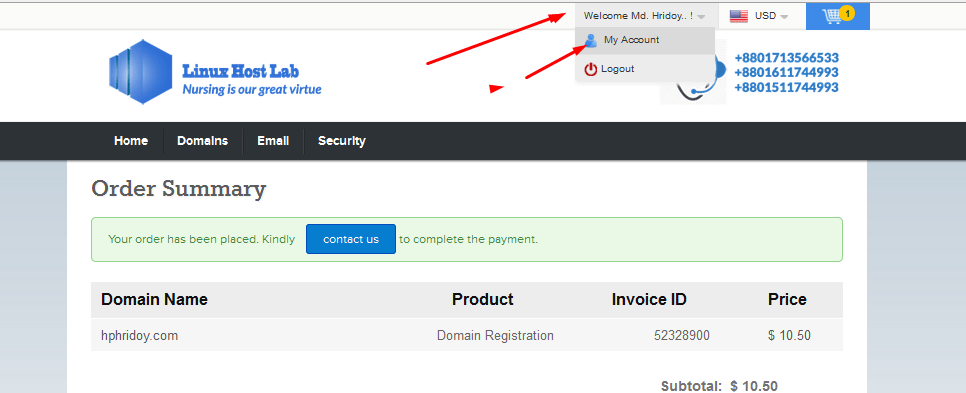Screen dimensions: 966x393
Task: Go to the Home navigation item
Action: pos(131,141)
